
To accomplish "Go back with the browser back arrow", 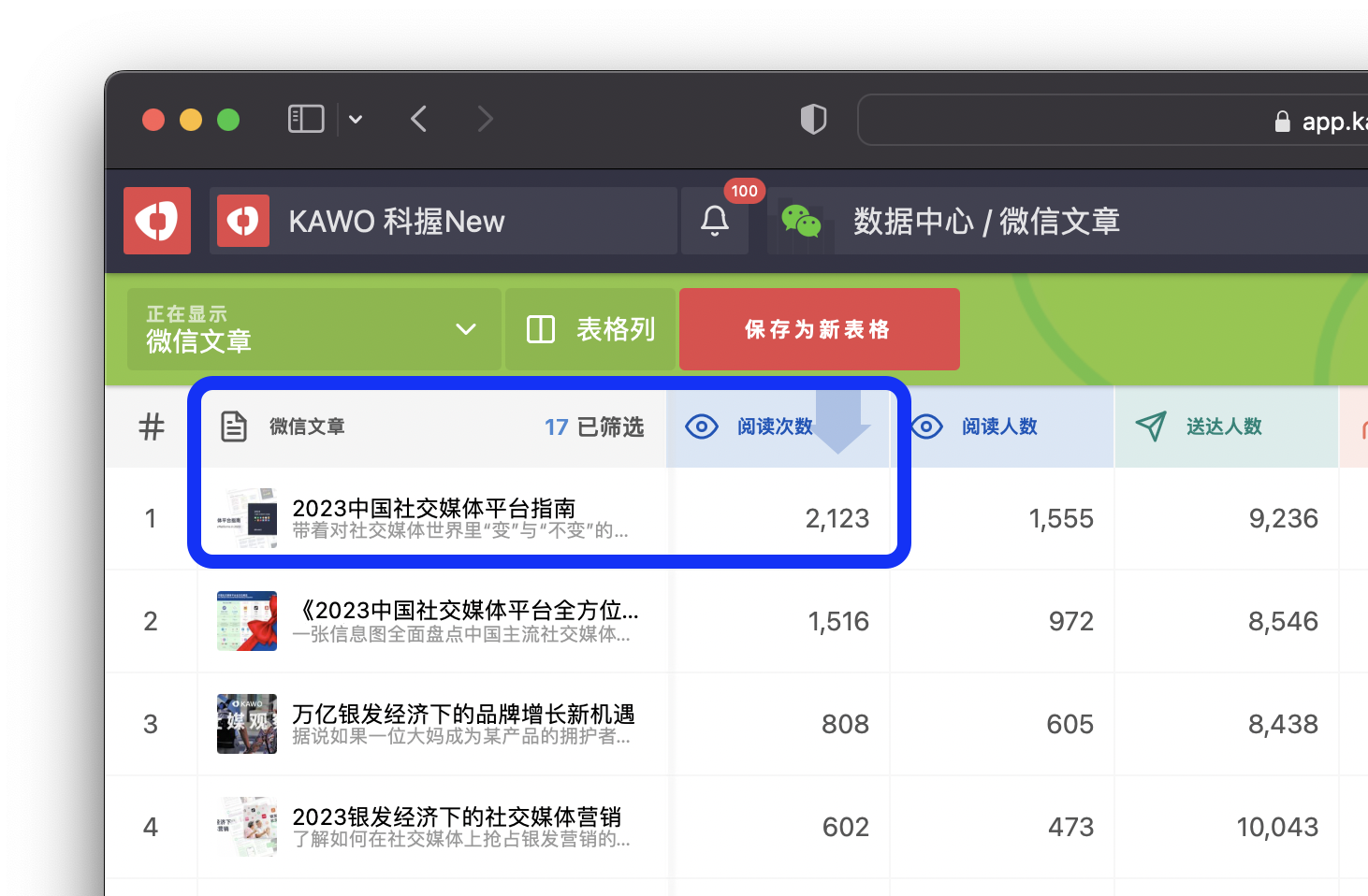I will (x=419, y=119).
